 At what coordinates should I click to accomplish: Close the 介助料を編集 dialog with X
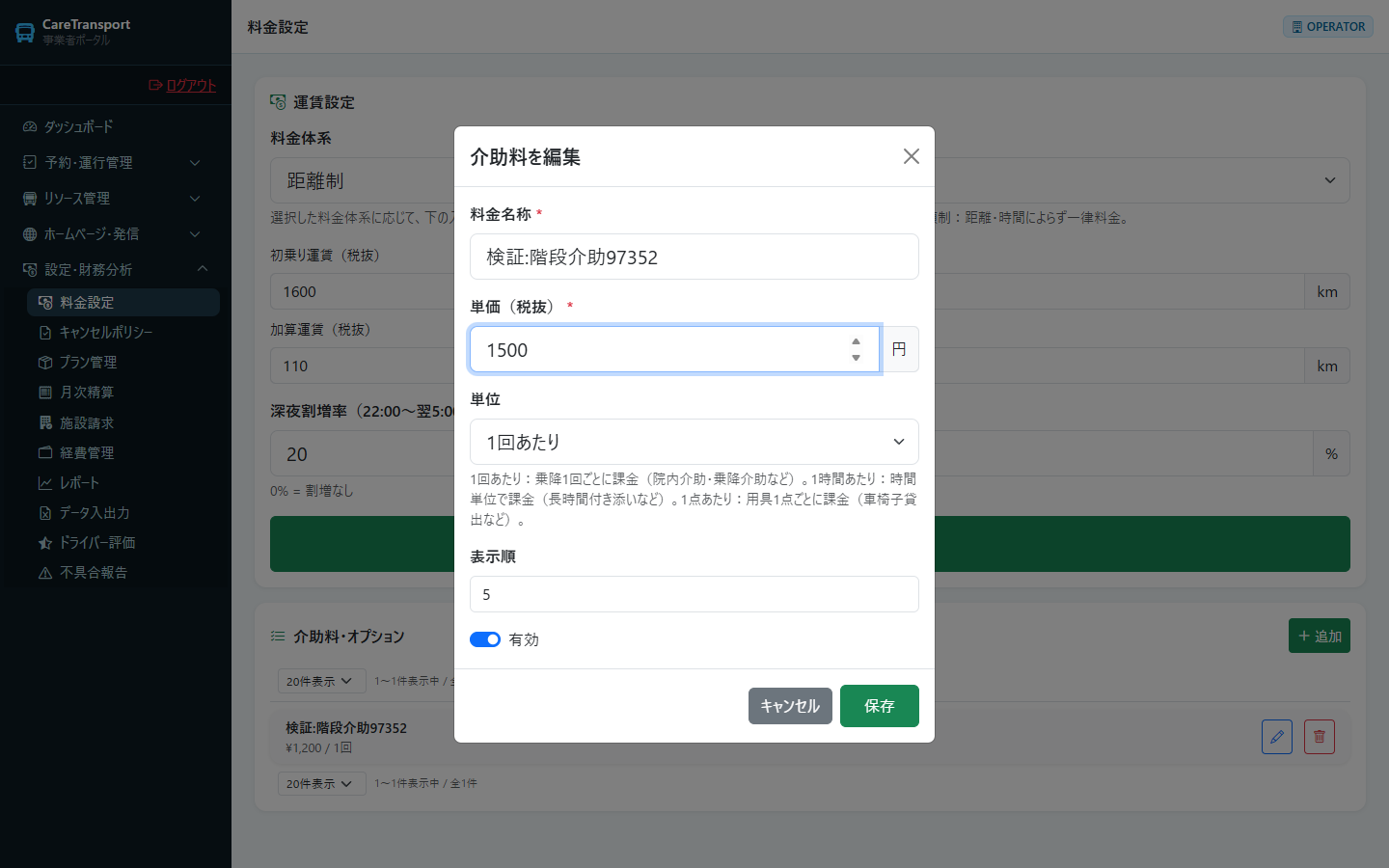pos(911,156)
